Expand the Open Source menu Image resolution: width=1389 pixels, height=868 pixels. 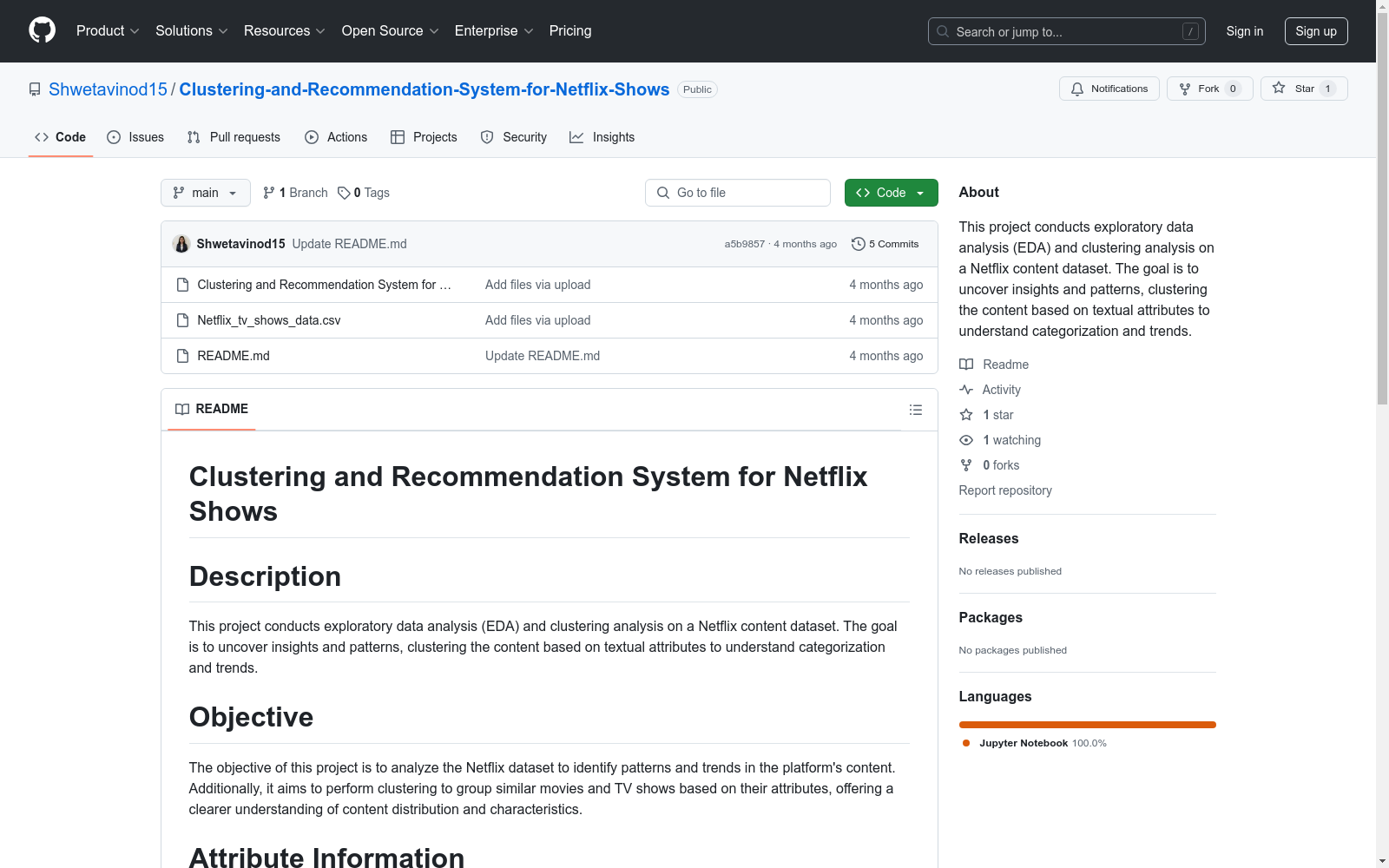click(391, 30)
